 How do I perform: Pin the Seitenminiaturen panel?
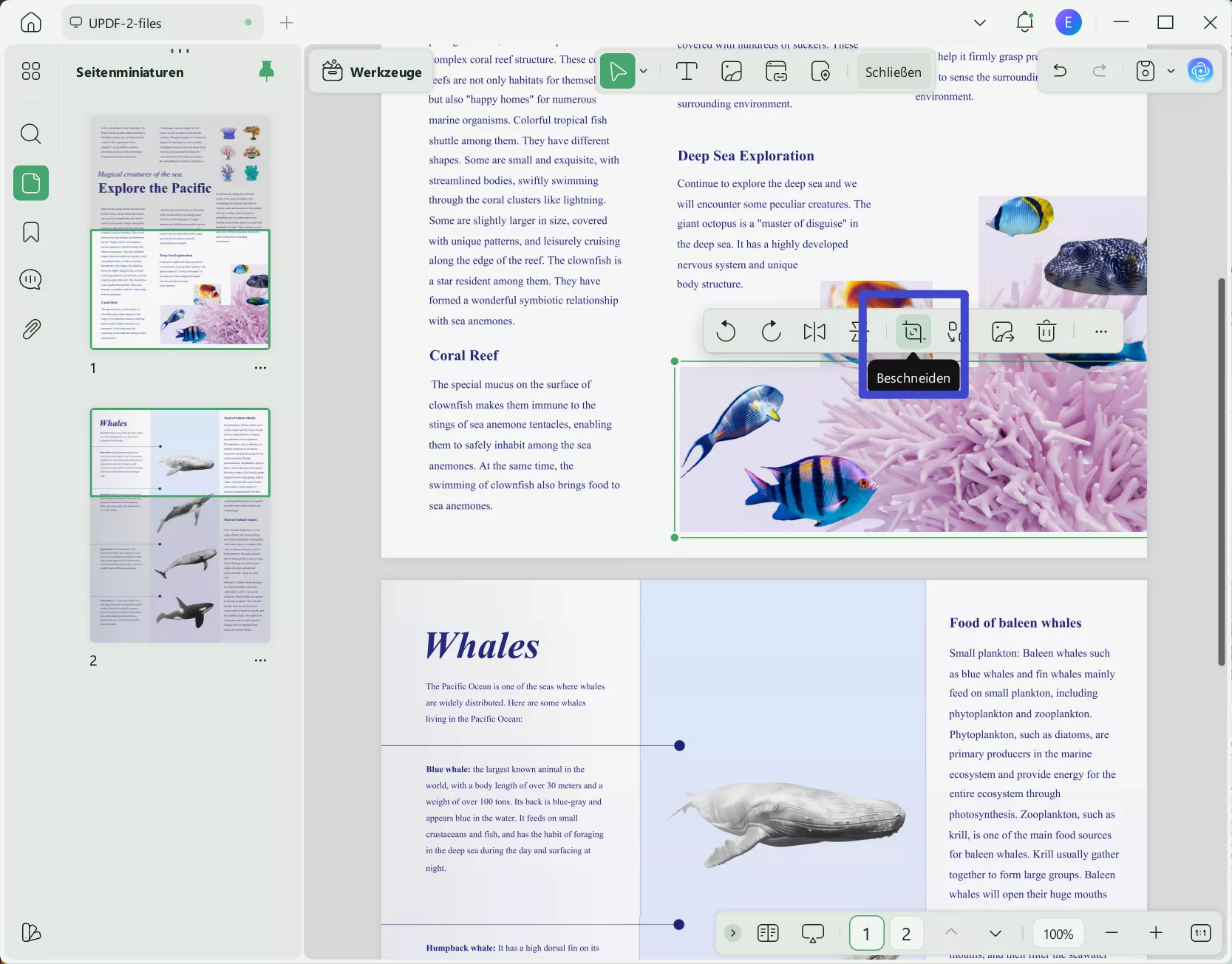[266, 71]
